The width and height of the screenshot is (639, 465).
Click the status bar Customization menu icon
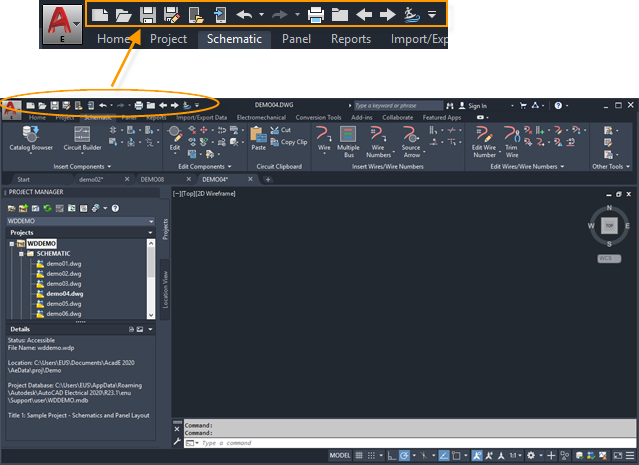click(630, 455)
